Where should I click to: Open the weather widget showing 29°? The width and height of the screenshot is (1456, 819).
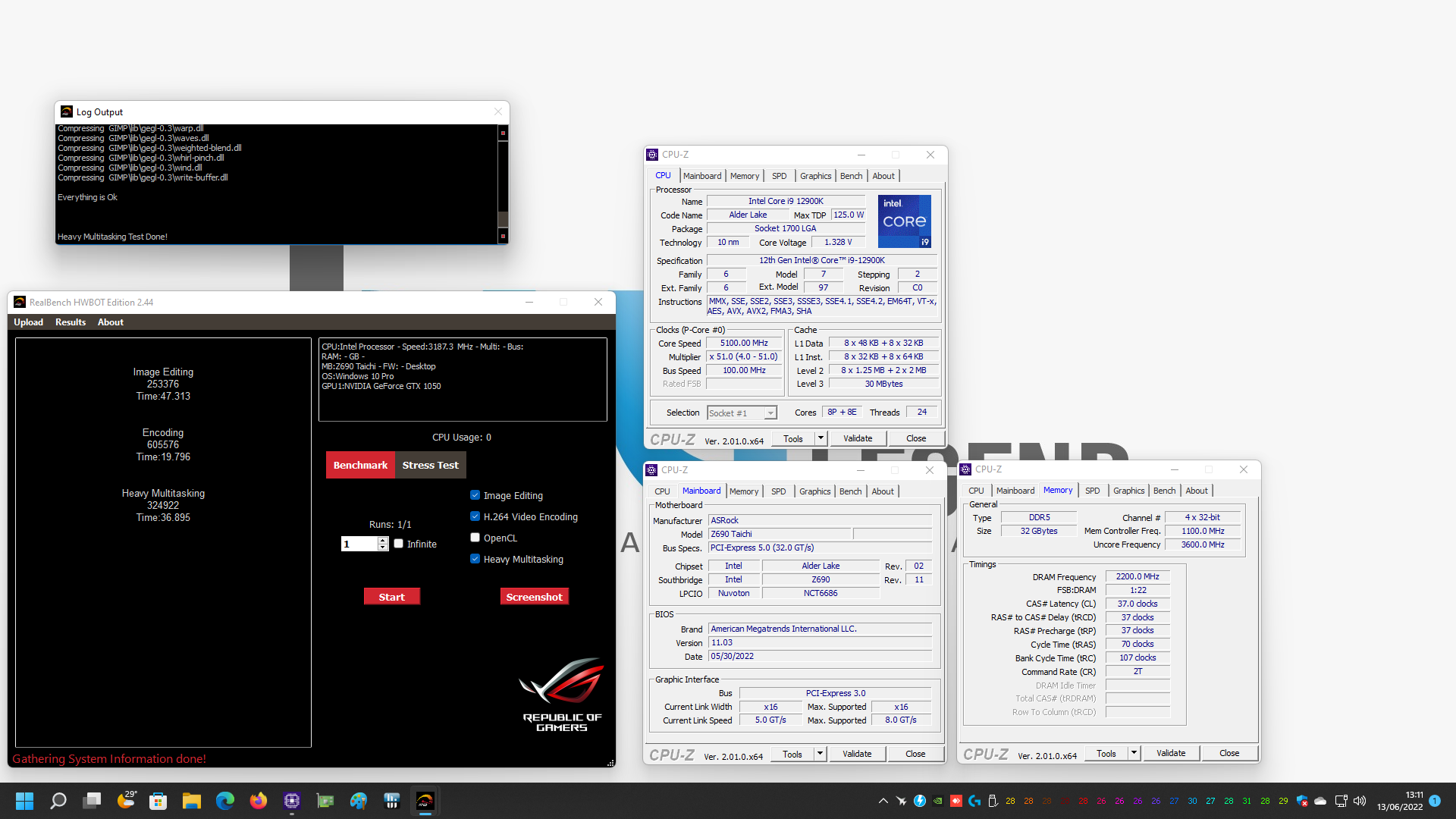pyautogui.click(x=127, y=800)
